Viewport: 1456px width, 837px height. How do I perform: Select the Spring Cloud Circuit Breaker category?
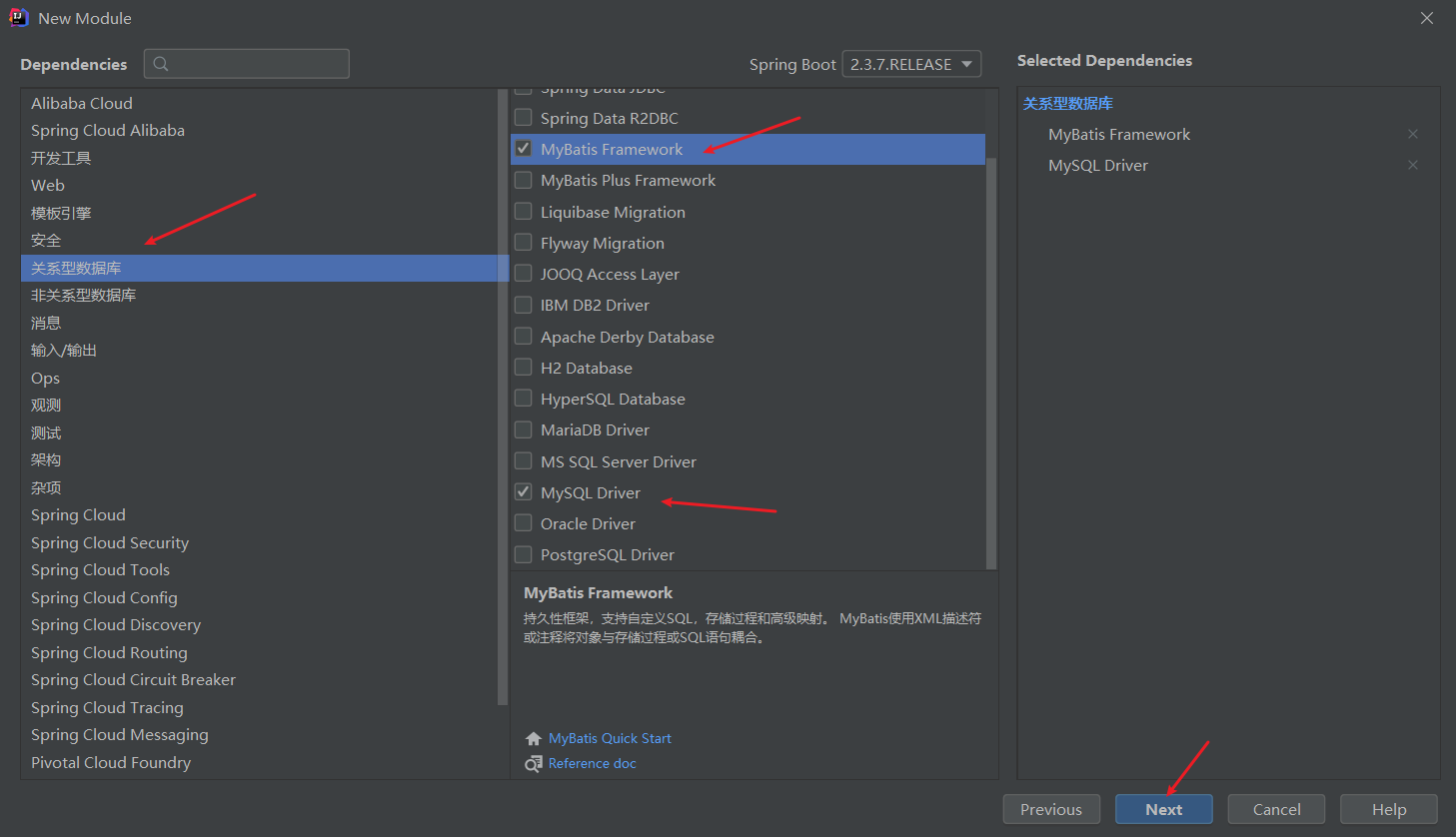tap(259, 679)
